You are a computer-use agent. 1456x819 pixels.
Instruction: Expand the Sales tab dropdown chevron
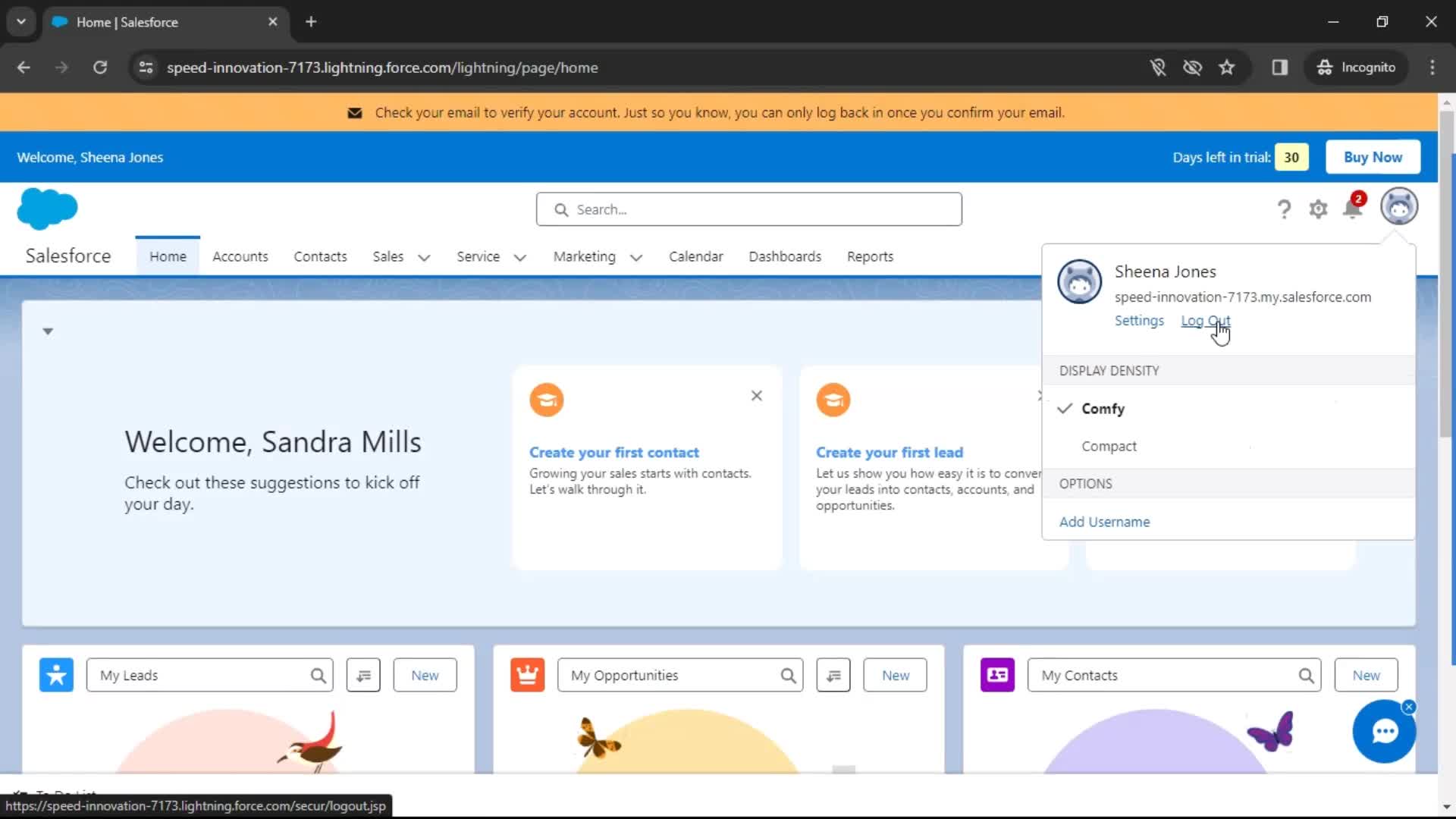424,258
